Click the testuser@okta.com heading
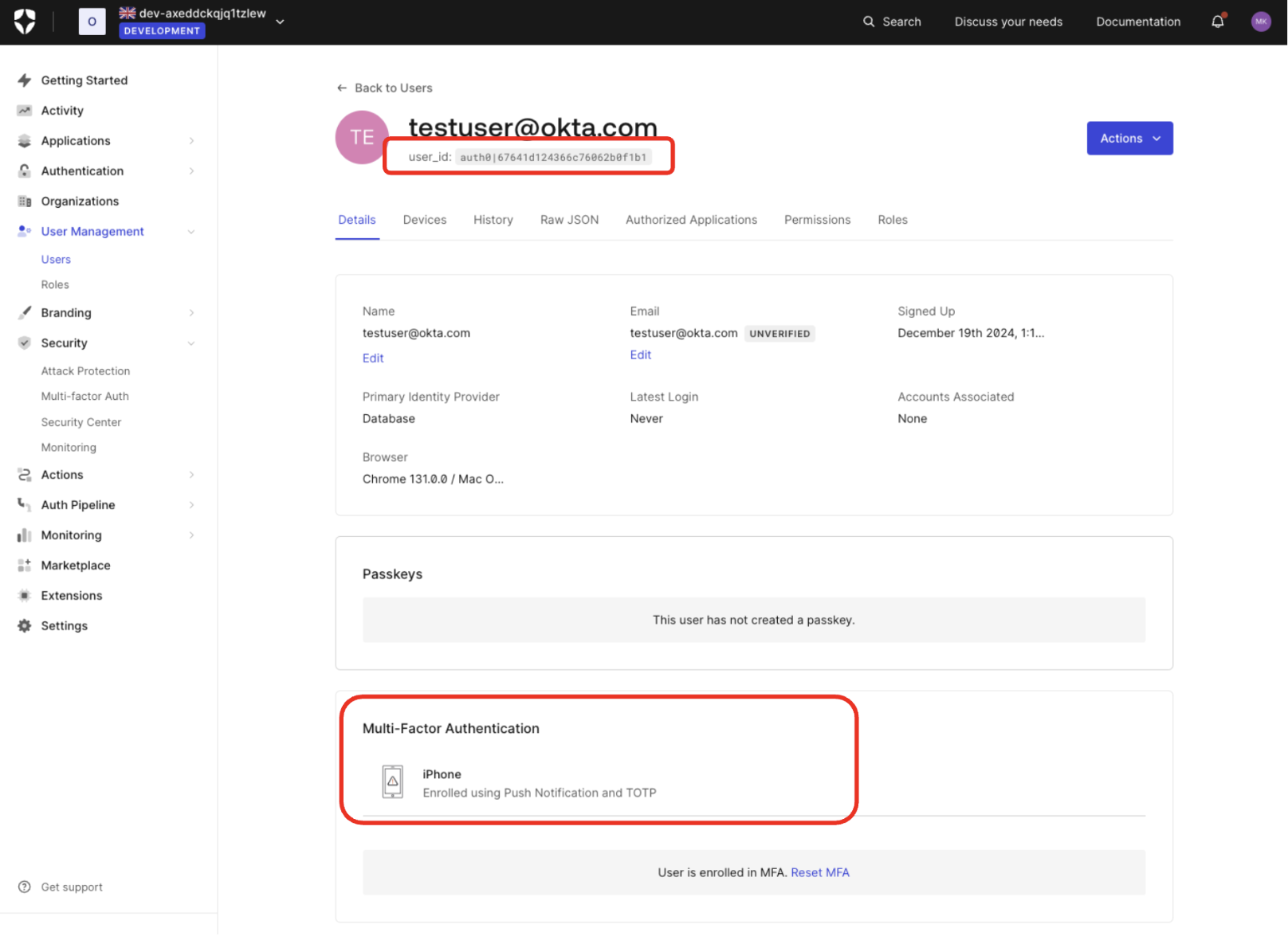The height and width of the screenshot is (940, 1288). point(532,127)
